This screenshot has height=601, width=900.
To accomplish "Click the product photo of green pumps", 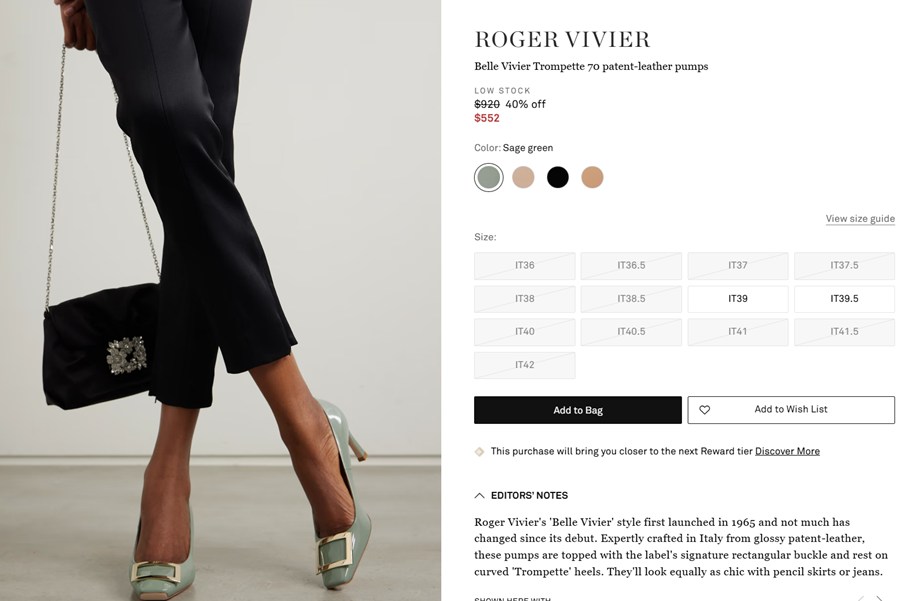I will tap(220, 300).
